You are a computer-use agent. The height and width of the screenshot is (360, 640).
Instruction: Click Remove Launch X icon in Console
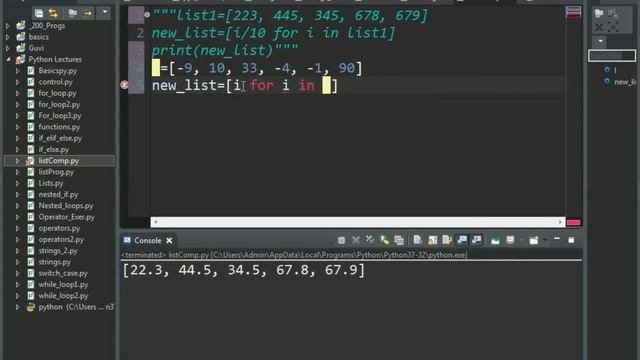pos(356,240)
